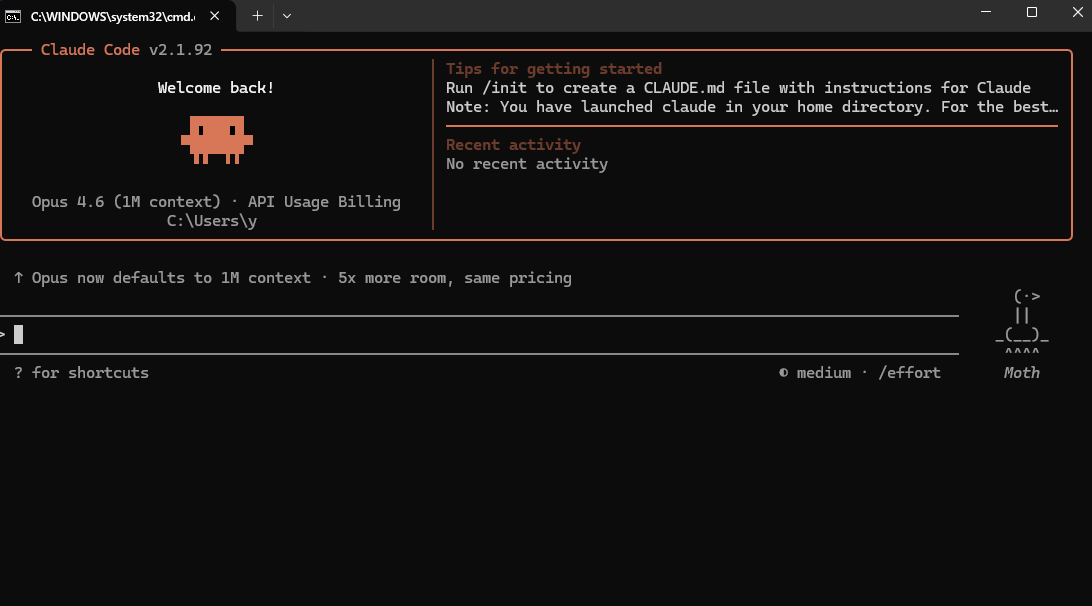The width and height of the screenshot is (1092, 606).
Task: Open a new terminal tab with plus button
Action: [x=257, y=15]
